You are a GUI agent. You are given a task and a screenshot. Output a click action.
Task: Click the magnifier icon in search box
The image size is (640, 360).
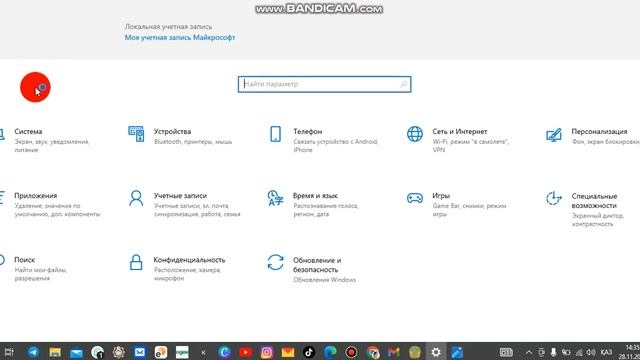403,84
